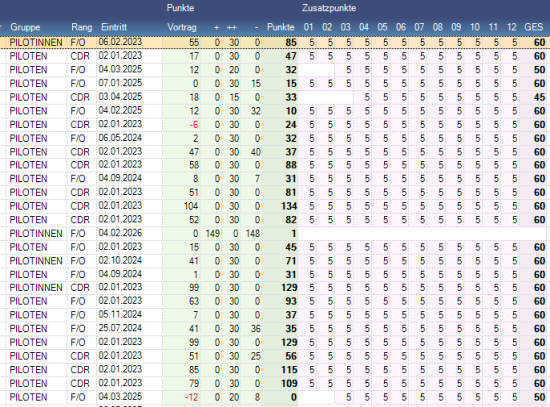Select the GES column header
The height and width of the screenshot is (407, 550).
(x=534, y=27)
